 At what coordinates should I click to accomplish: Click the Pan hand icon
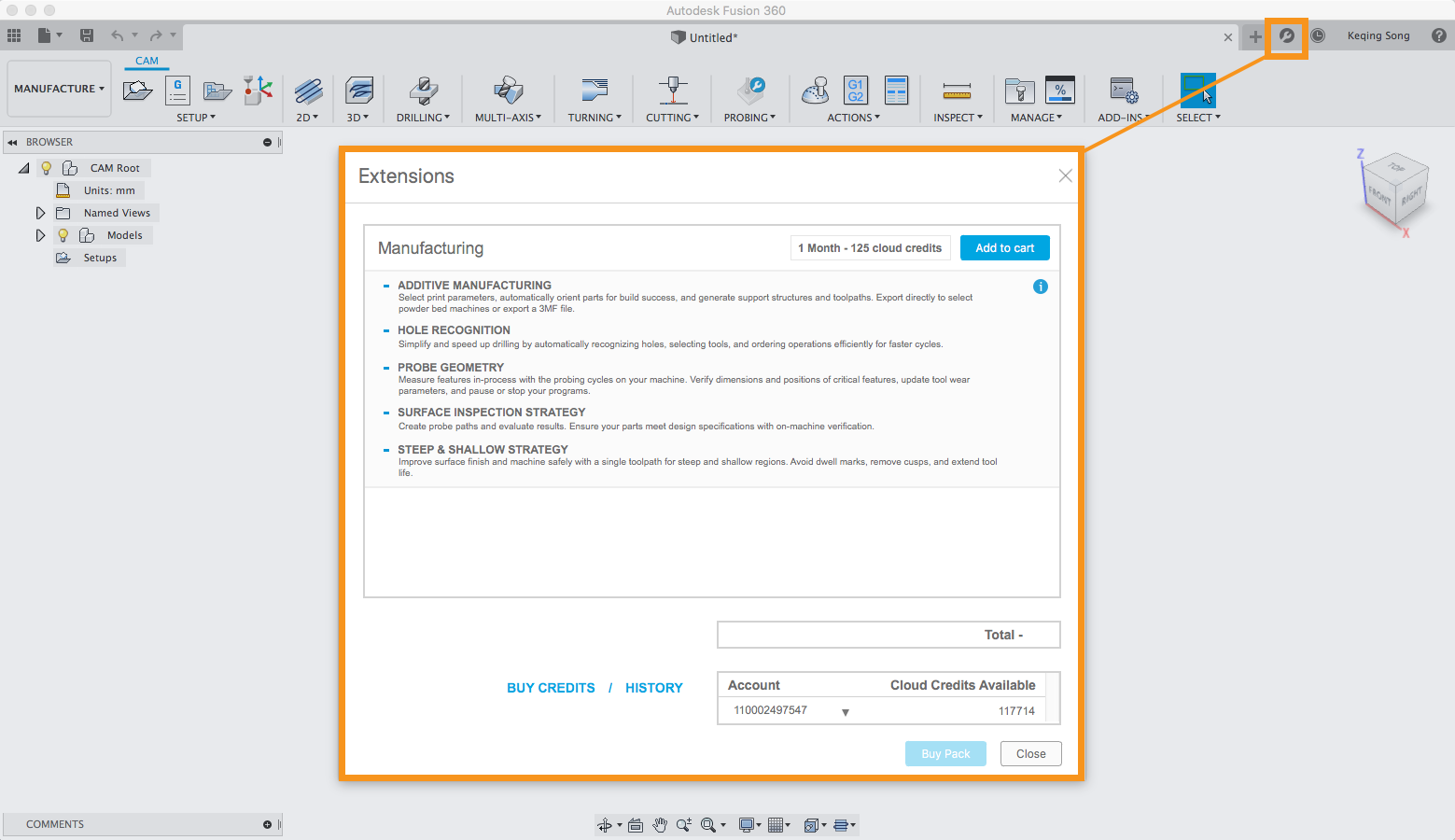pos(660,825)
